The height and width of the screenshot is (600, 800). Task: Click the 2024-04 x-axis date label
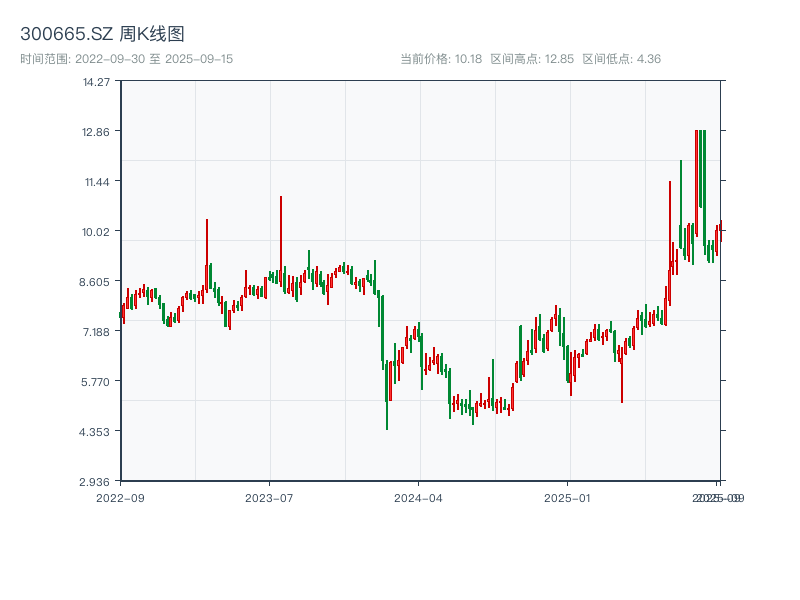(419, 497)
